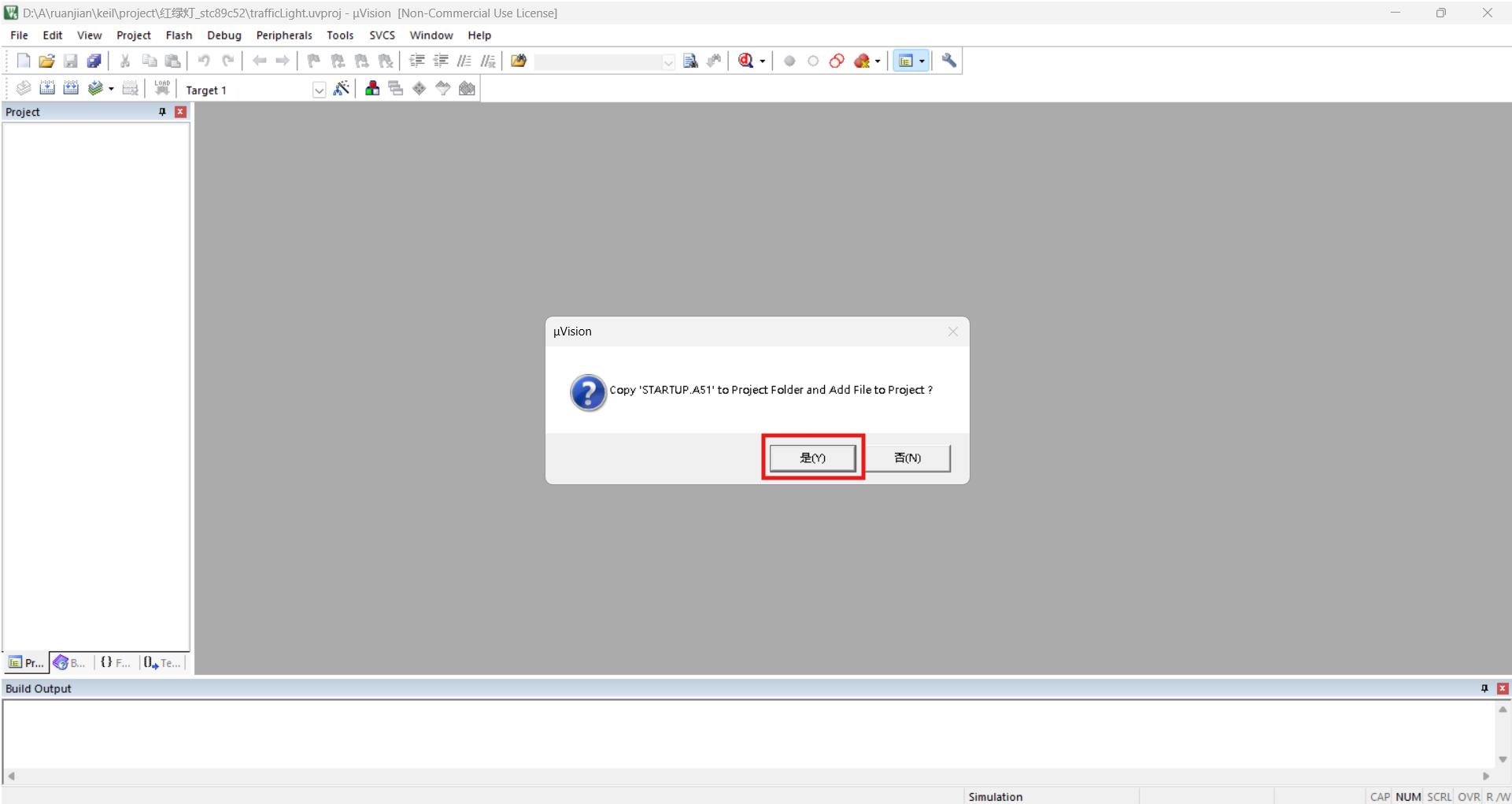This screenshot has width=1512, height=804.
Task: Open the debug session dropdown arrow
Action: pos(762,61)
